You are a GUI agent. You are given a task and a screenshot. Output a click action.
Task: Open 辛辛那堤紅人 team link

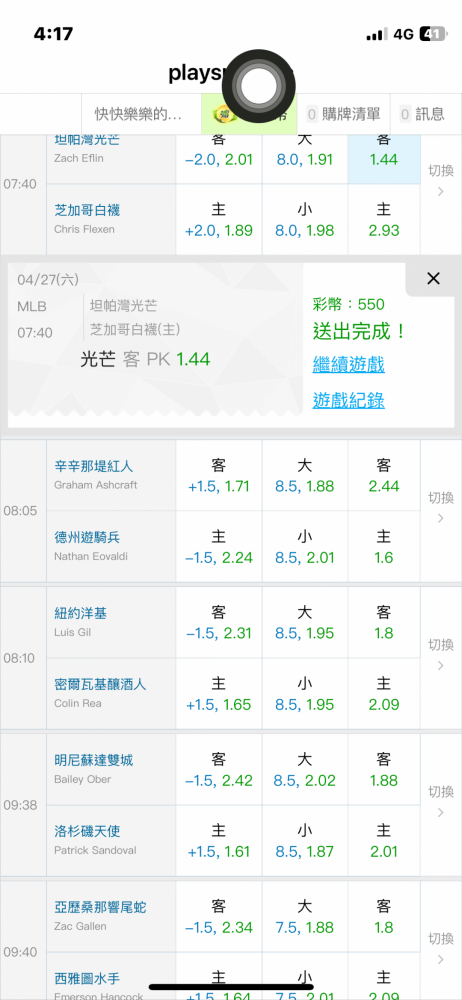point(94,467)
